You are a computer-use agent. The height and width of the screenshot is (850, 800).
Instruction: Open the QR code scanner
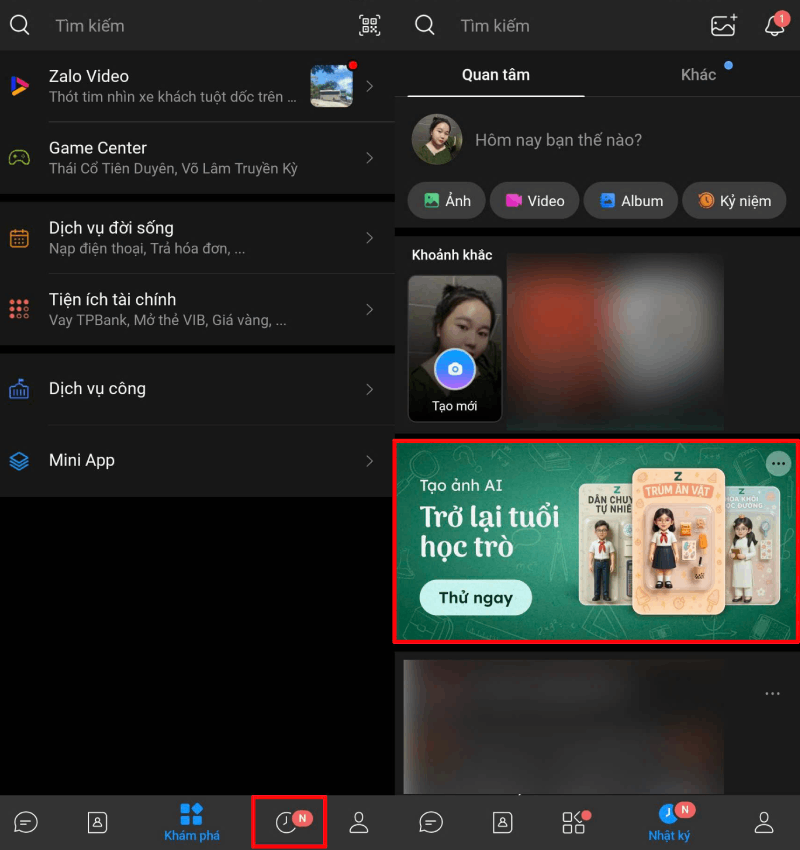pos(370,26)
